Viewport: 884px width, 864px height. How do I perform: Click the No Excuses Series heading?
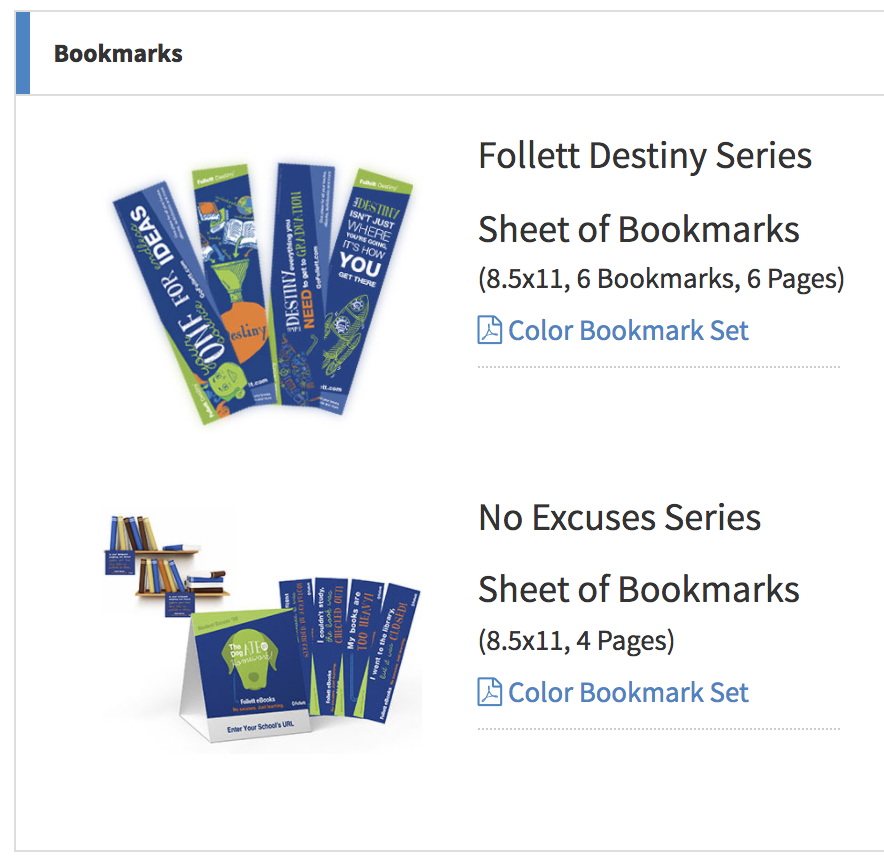coord(619,518)
